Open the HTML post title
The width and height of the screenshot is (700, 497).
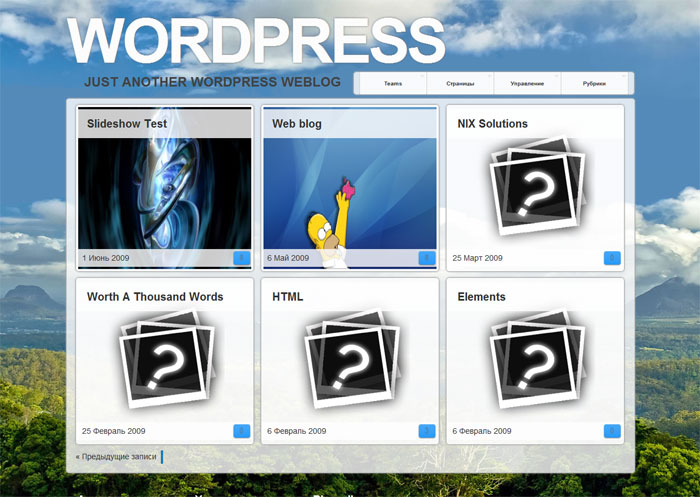(288, 297)
